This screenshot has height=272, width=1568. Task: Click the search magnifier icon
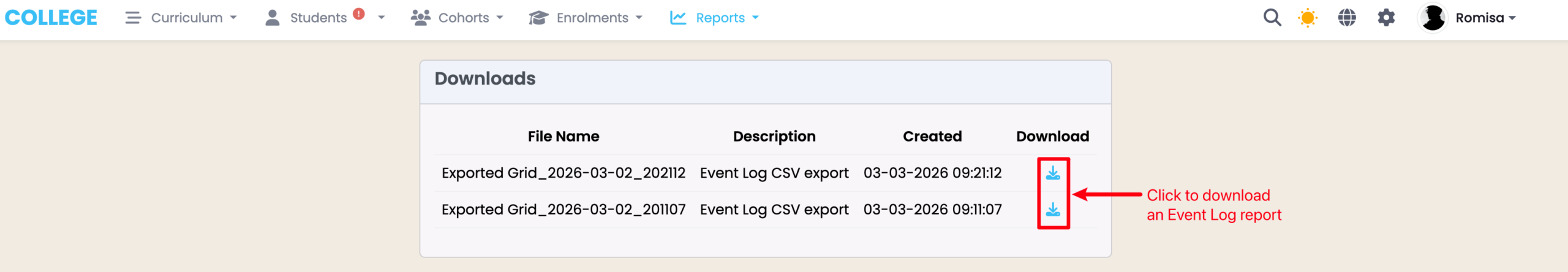click(x=1272, y=18)
